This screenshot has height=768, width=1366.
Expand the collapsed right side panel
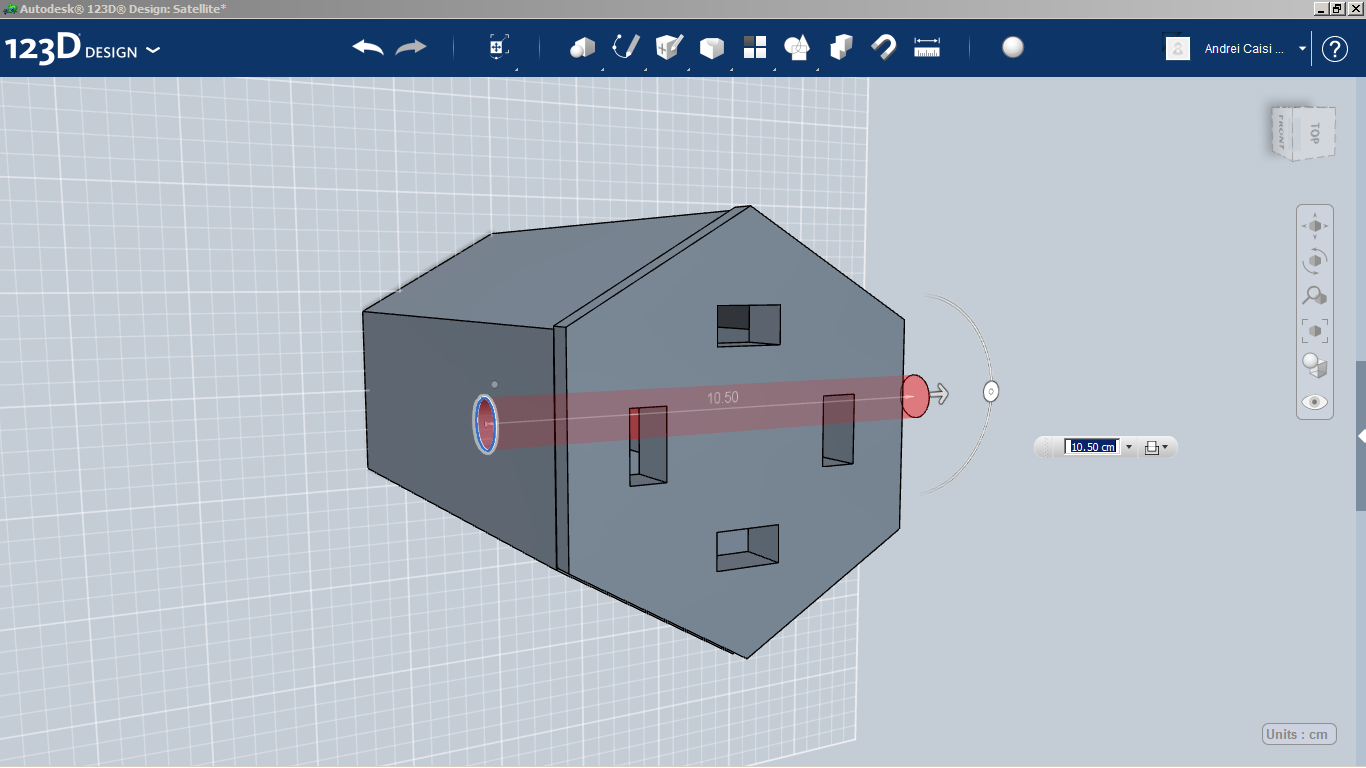[x=1361, y=436]
